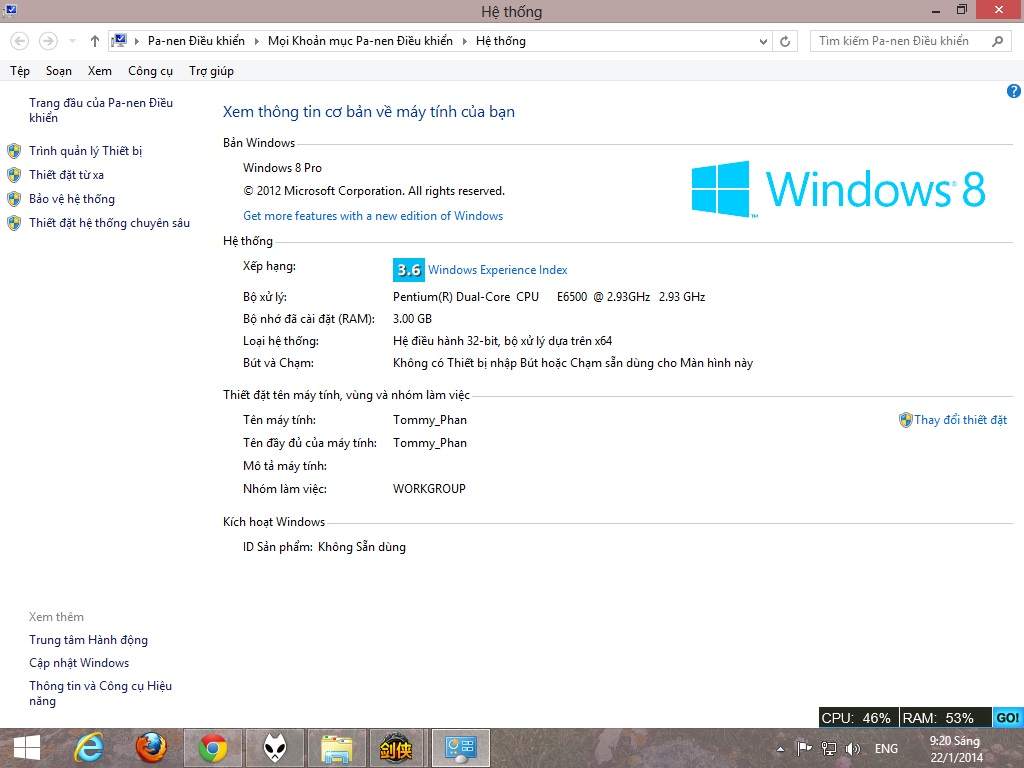Open Thiết đặt hệ thống chuyên sâu
The image size is (1024, 768).
pos(110,223)
